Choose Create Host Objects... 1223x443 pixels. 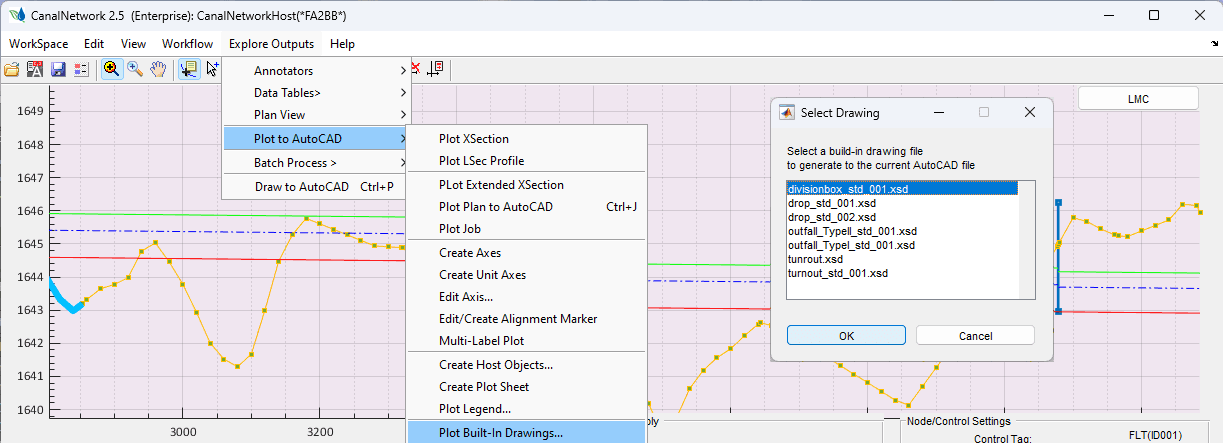[527, 365]
